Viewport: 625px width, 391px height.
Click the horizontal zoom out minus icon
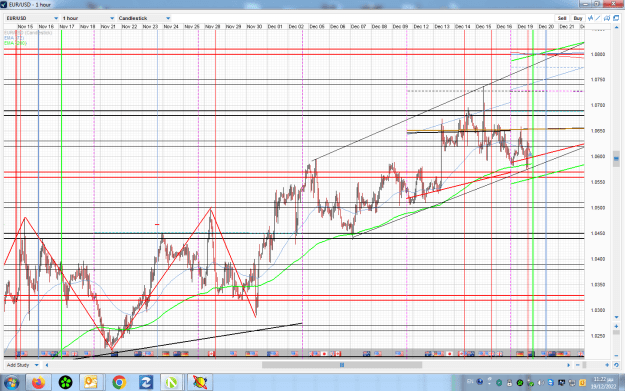578,365
